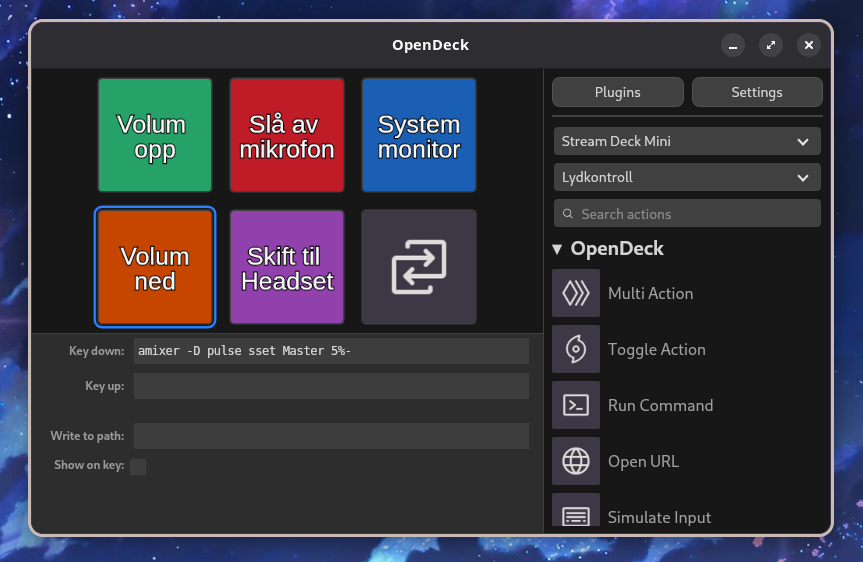Select the Simulate Input keyboard icon
The height and width of the screenshot is (562, 863).
[x=576, y=514]
